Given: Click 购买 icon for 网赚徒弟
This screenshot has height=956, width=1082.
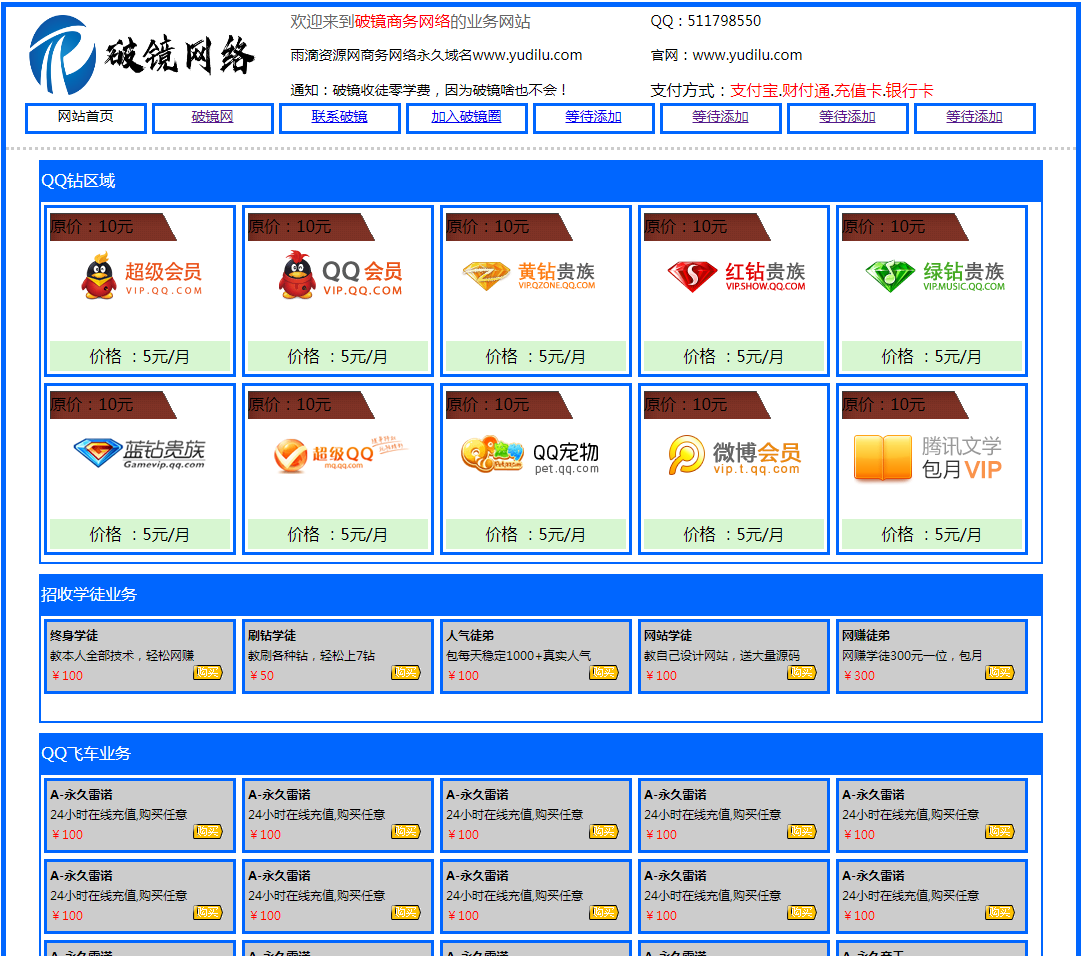Looking at the screenshot, I should (x=1000, y=672).
